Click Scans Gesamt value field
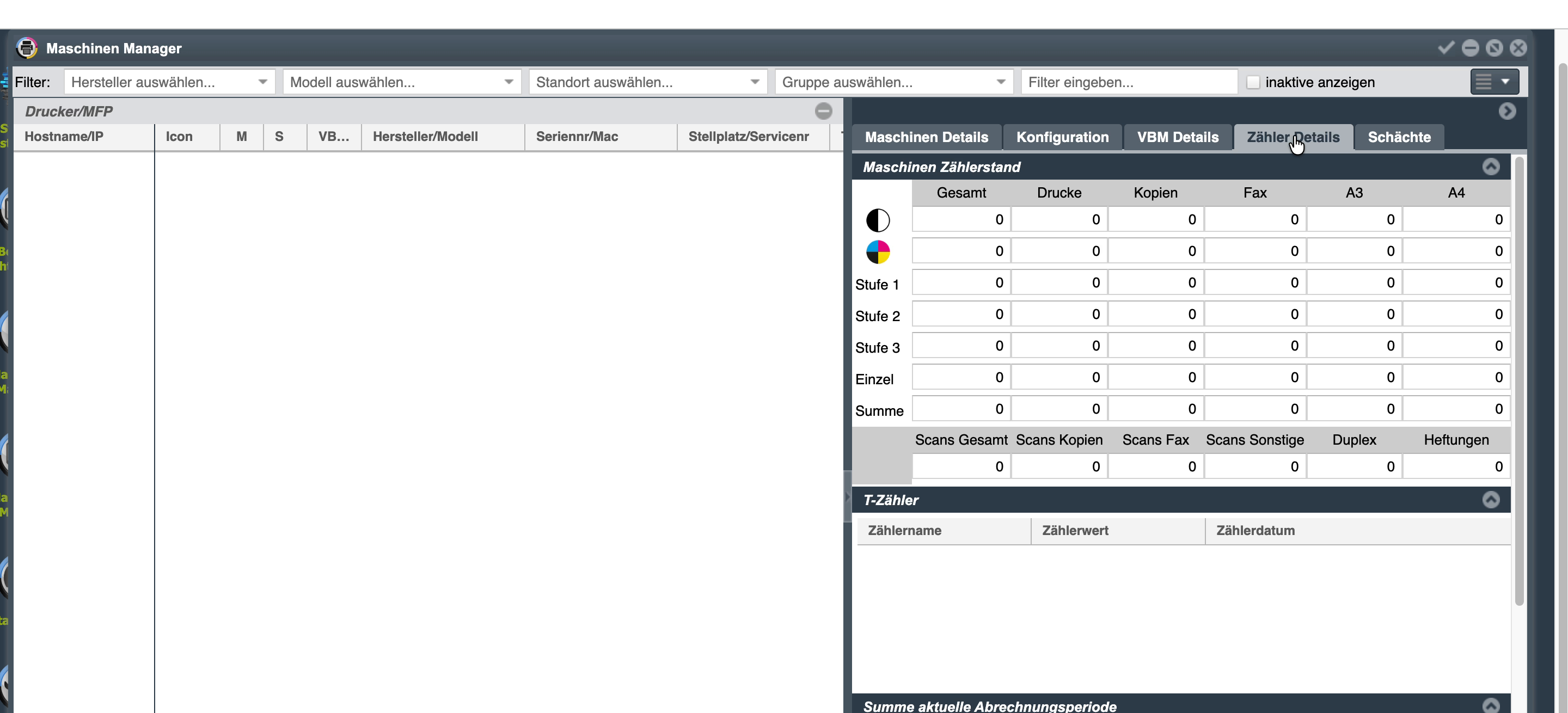 click(x=961, y=466)
